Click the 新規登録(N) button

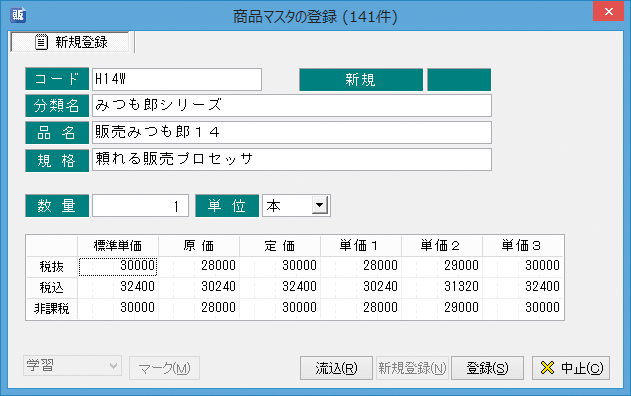tap(412, 368)
